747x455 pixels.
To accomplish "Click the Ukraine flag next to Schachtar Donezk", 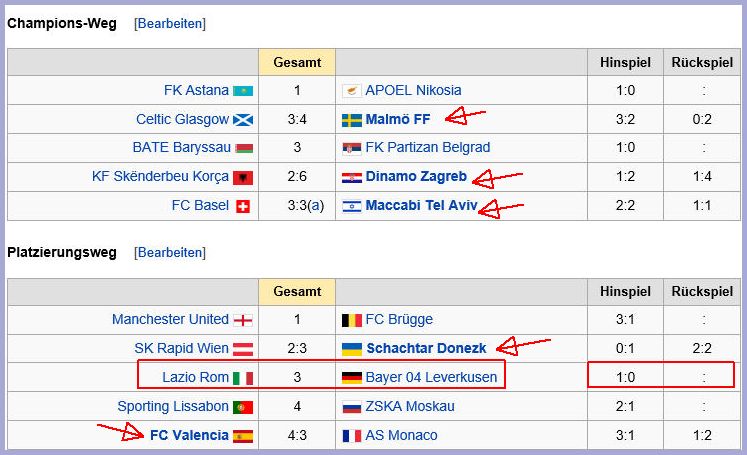I will click(352, 349).
